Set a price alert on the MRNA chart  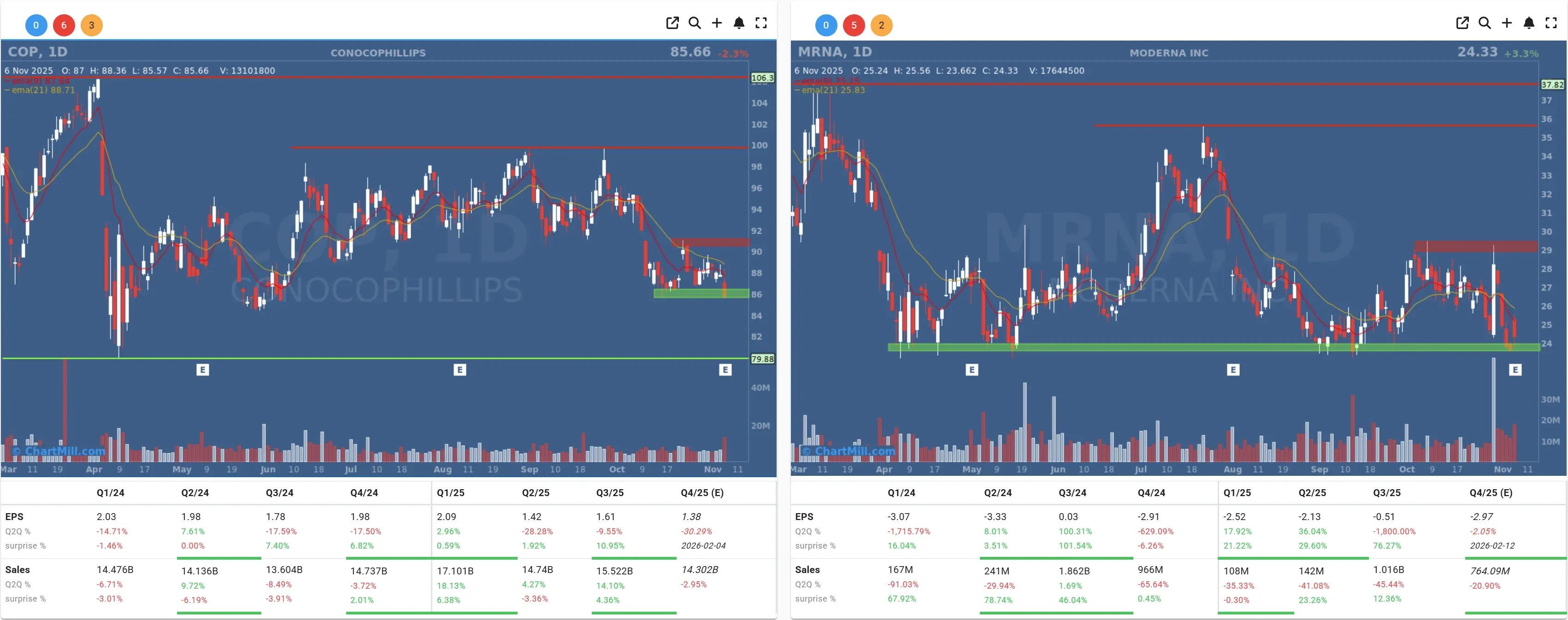pyautogui.click(x=1528, y=23)
